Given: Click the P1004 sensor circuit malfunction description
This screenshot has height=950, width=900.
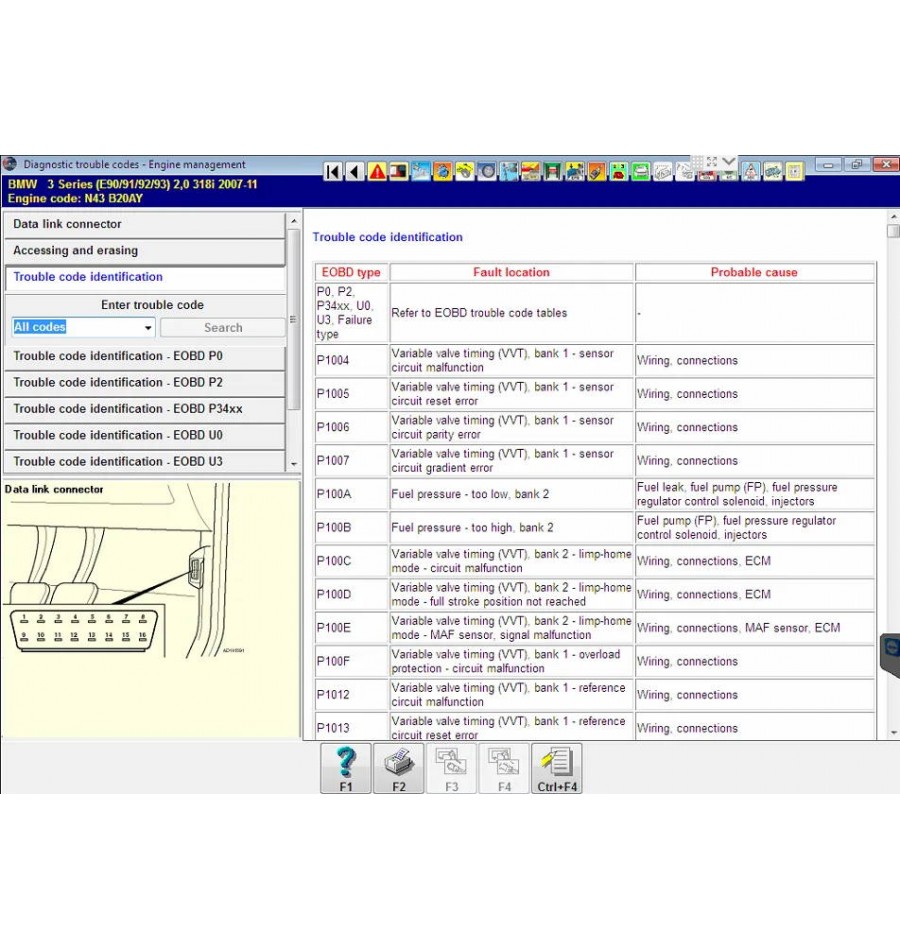Looking at the screenshot, I should point(512,360).
